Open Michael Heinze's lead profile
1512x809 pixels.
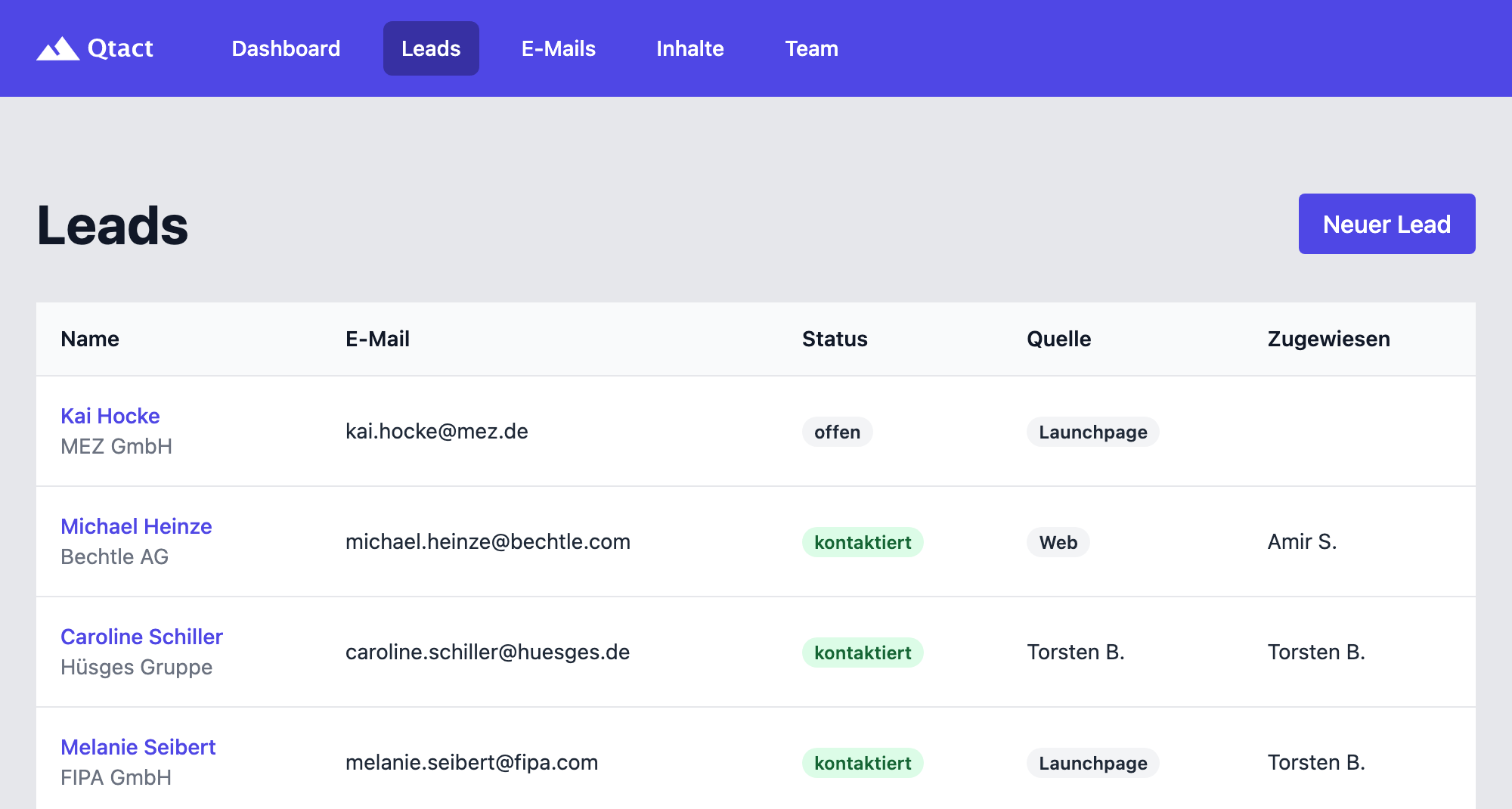tap(137, 526)
